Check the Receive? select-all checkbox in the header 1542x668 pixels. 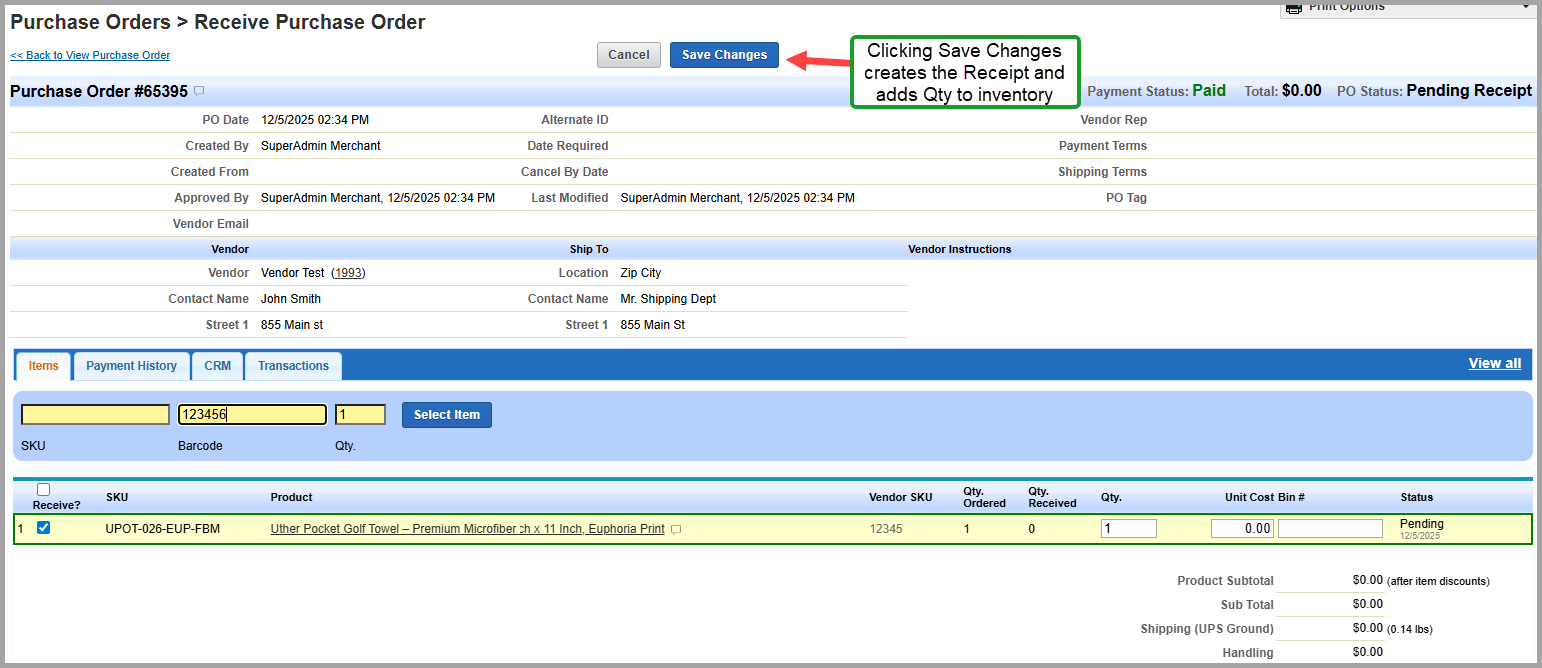point(43,490)
